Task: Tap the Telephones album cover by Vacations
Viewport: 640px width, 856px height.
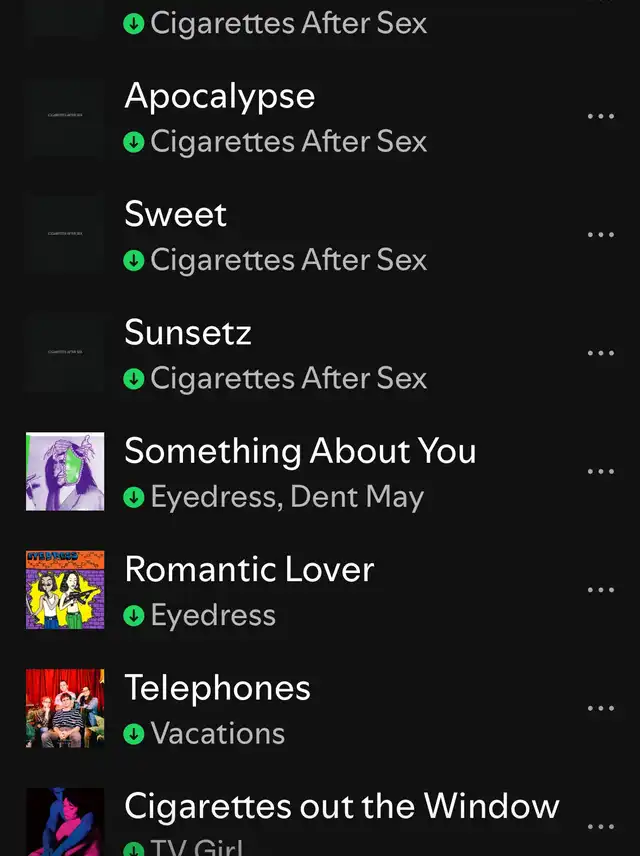Action: [x=65, y=708]
